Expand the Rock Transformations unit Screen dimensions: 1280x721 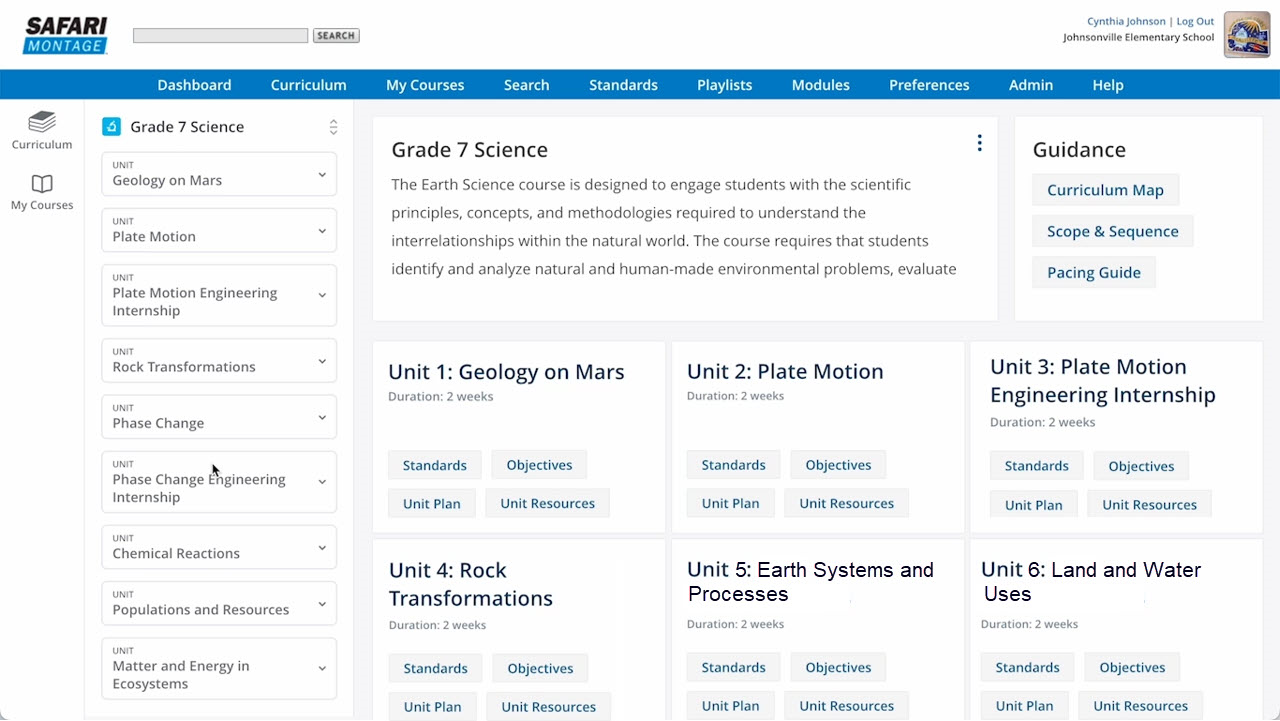(219, 360)
